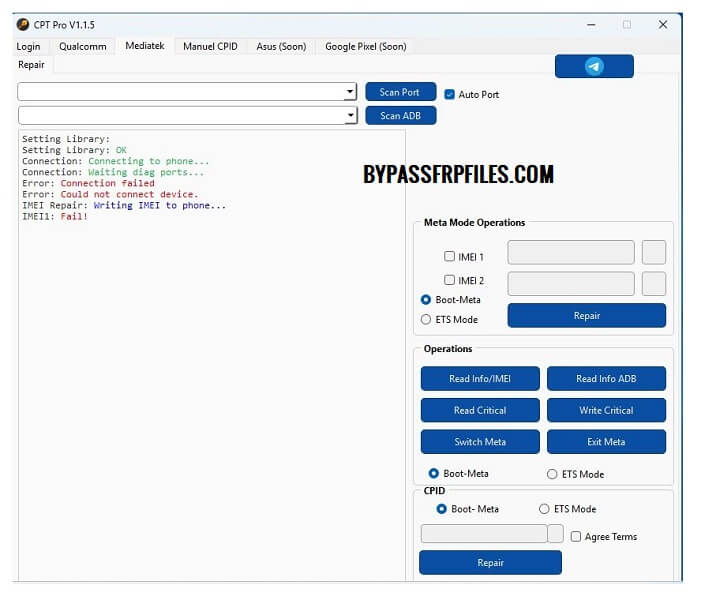Switch to the Qualcomm tab
The height and width of the screenshot is (600, 701).
pyautogui.click(x=83, y=46)
